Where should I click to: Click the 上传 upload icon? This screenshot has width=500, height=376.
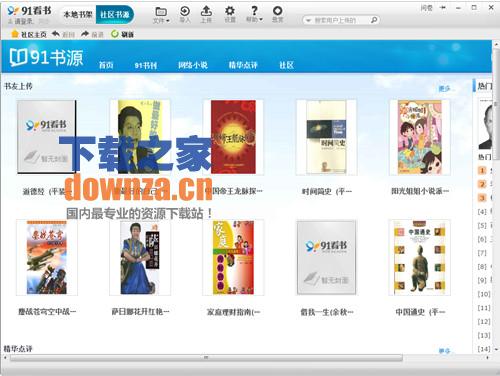click(x=206, y=11)
